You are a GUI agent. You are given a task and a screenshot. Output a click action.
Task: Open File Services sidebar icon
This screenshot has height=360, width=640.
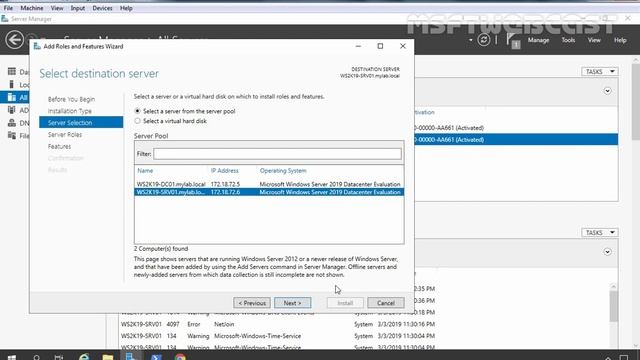pos(12,135)
